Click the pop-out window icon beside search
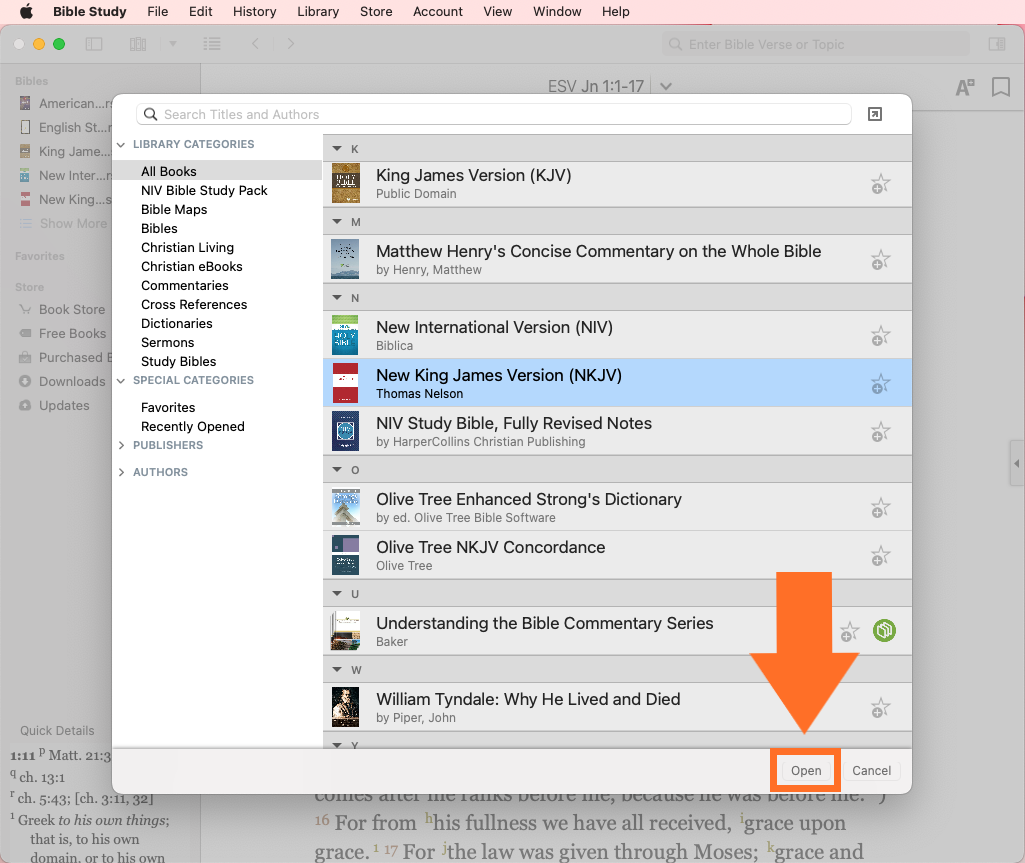The image size is (1025, 863). tap(875, 114)
